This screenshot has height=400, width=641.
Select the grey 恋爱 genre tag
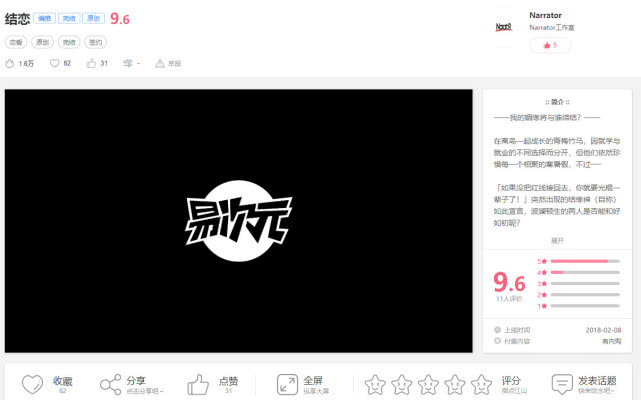(16, 42)
